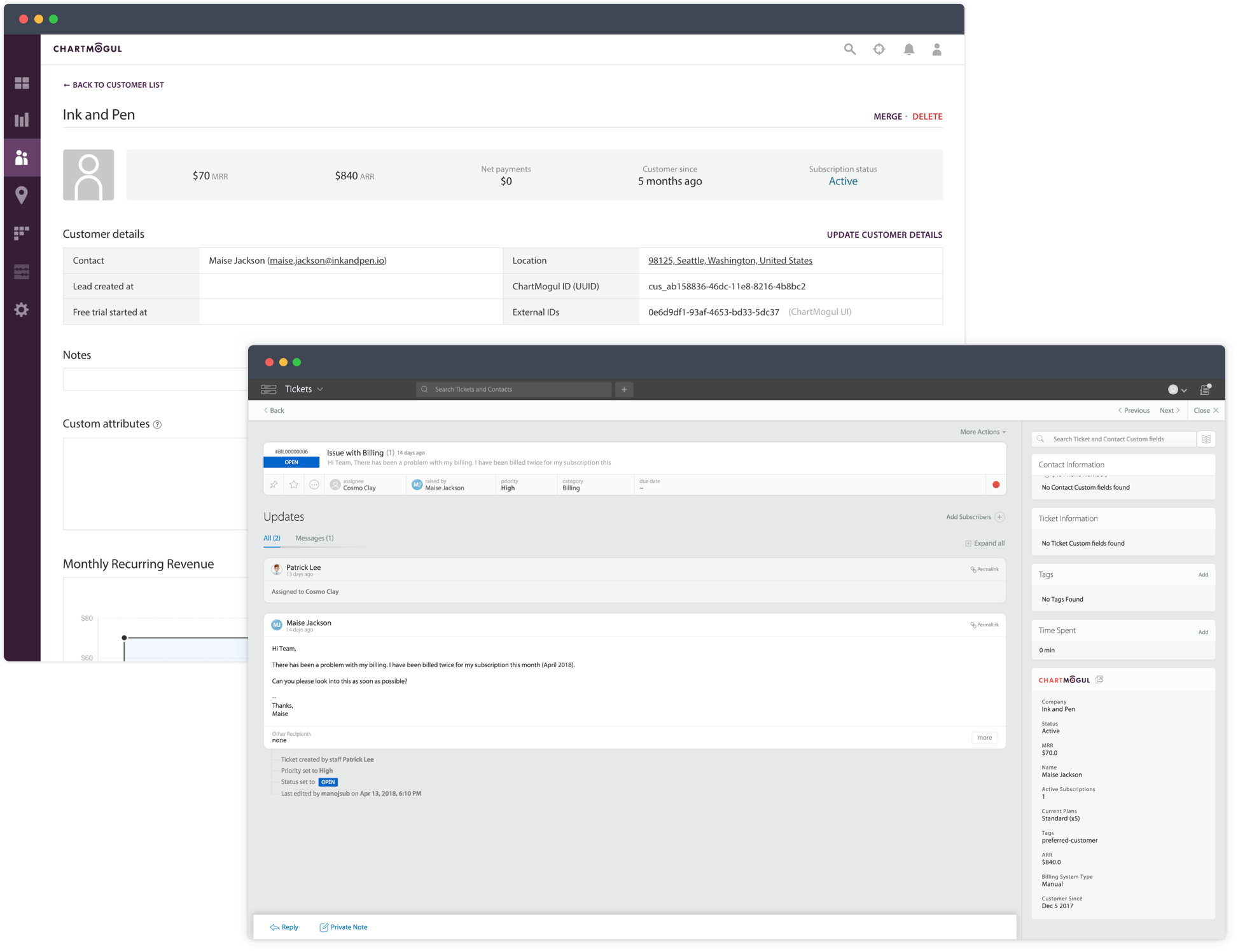The width and height of the screenshot is (1238, 952).
Task: Open the bar chart reports icon in ChartMogul sidebar
Action: (22, 120)
